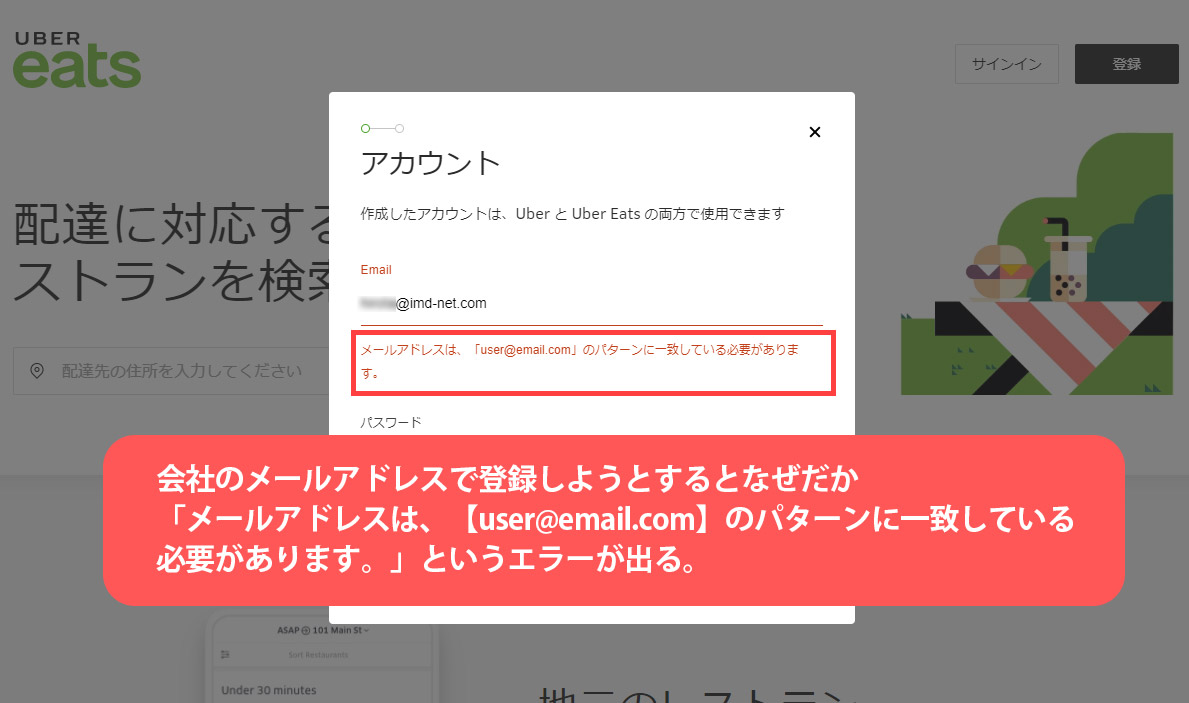The height and width of the screenshot is (703, 1189).
Task: Click the ASAP 101 Main St selector
Action: click(323, 630)
